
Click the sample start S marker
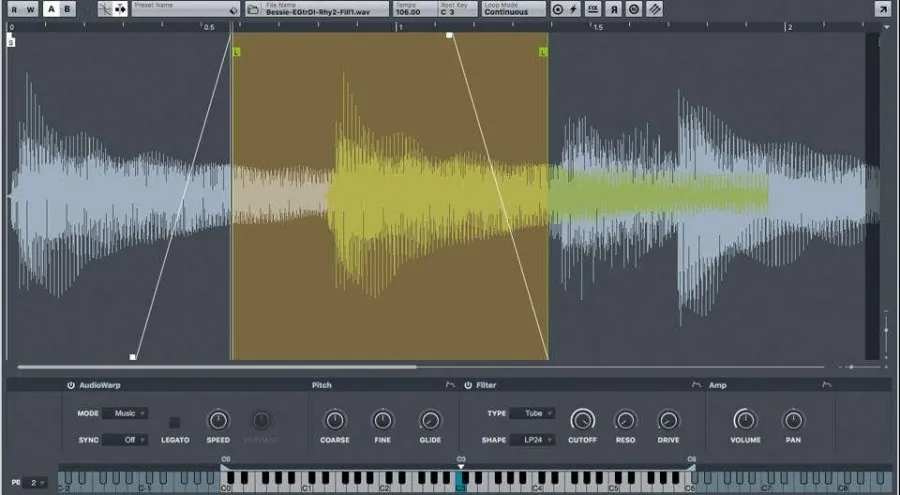[11, 40]
